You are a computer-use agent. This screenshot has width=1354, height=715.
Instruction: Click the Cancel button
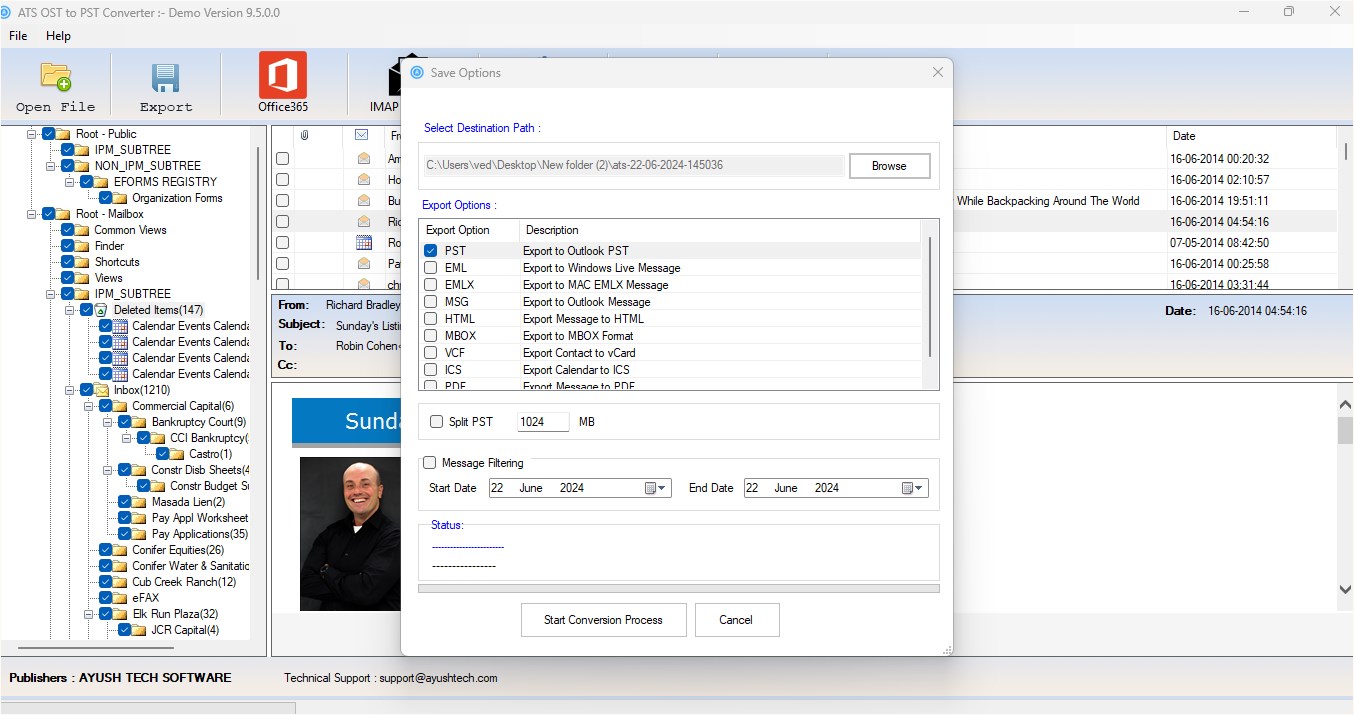click(x=736, y=620)
